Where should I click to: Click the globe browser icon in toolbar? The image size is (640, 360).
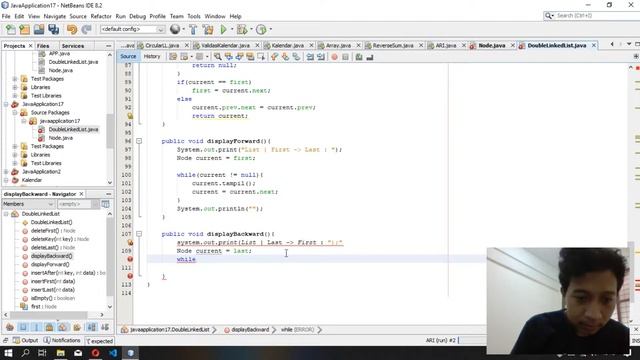(x=175, y=29)
